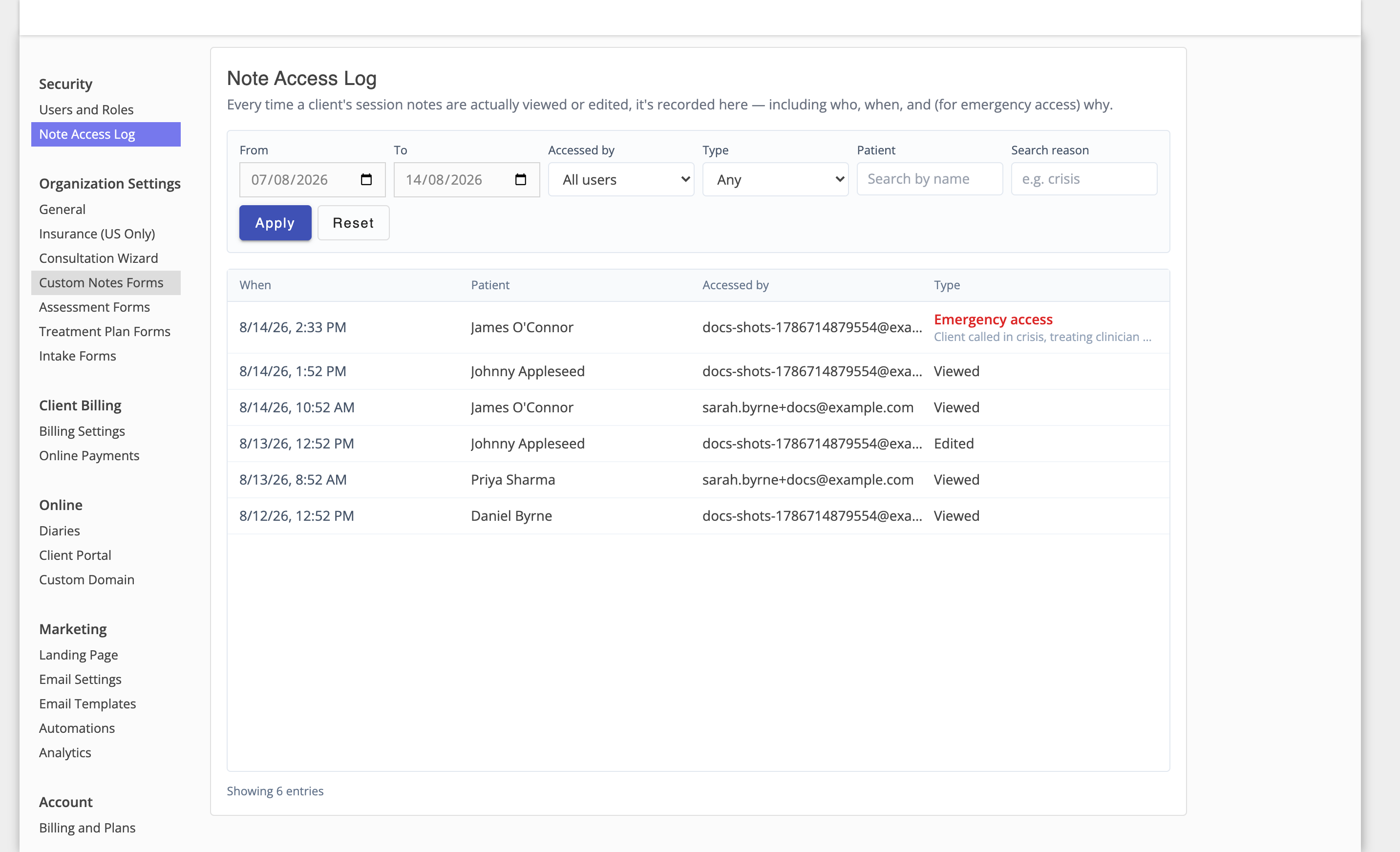Click Johnny Appleseed in the Edited row
Image resolution: width=1400 pixels, height=852 pixels.
coord(528,443)
